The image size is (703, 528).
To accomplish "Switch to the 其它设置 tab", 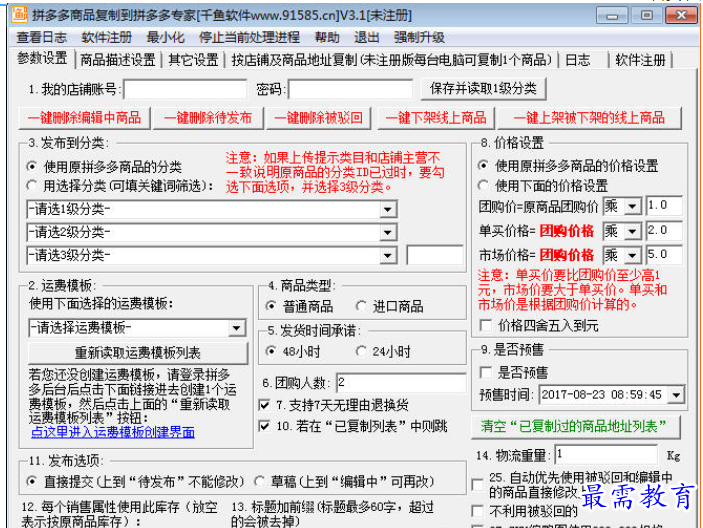I will pyautogui.click(x=193, y=60).
